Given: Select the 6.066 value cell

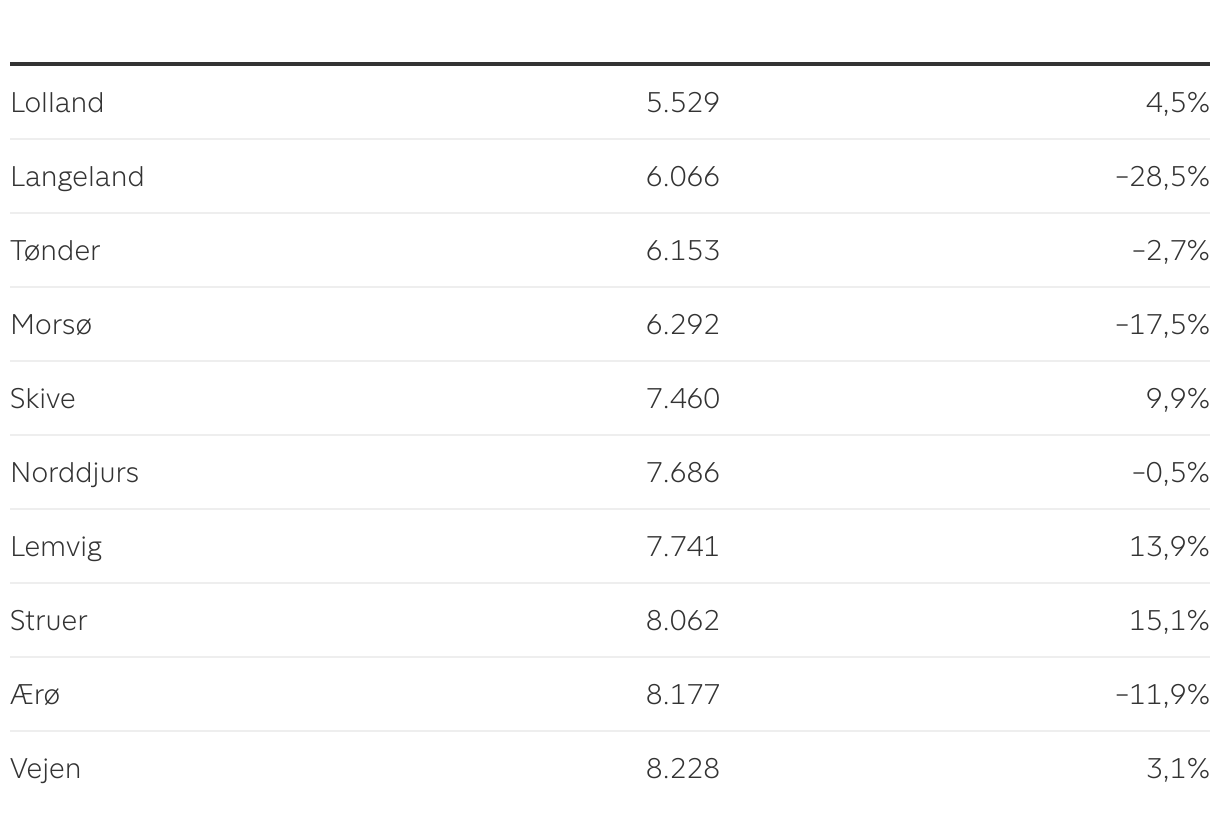Looking at the screenshot, I should tap(683, 176).
